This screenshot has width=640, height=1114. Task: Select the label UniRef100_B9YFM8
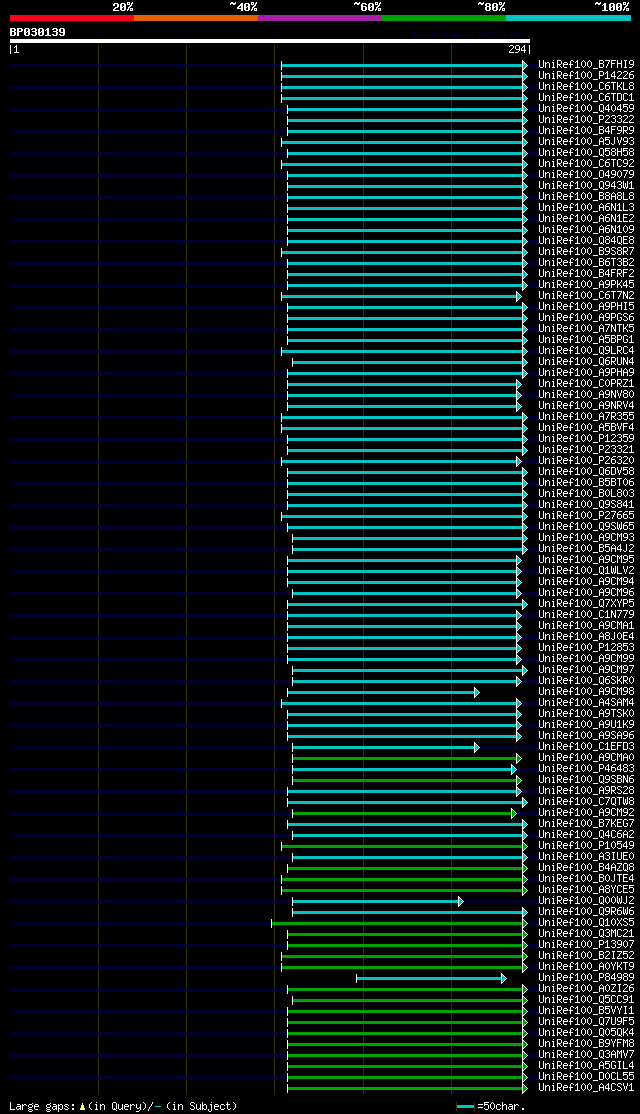[586, 1044]
